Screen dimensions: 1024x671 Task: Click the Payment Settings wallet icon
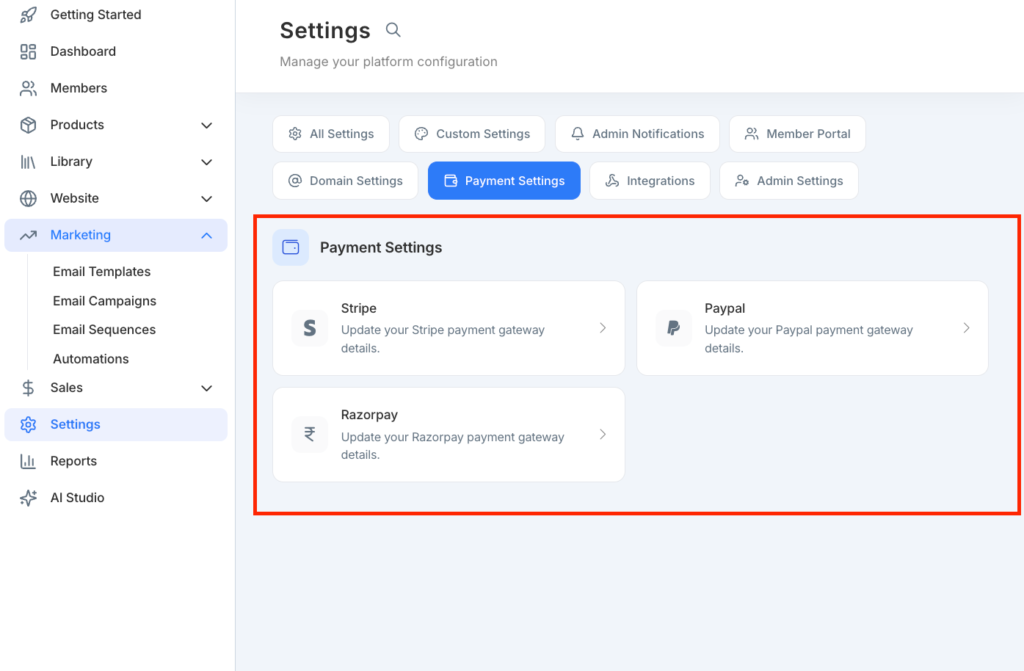click(x=290, y=247)
